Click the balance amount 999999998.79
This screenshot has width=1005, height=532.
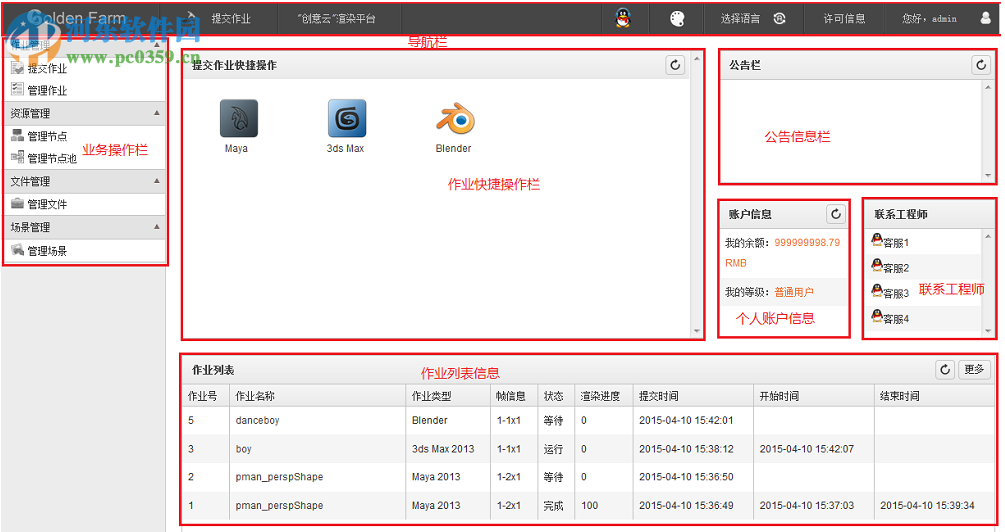[x=807, y=243]
